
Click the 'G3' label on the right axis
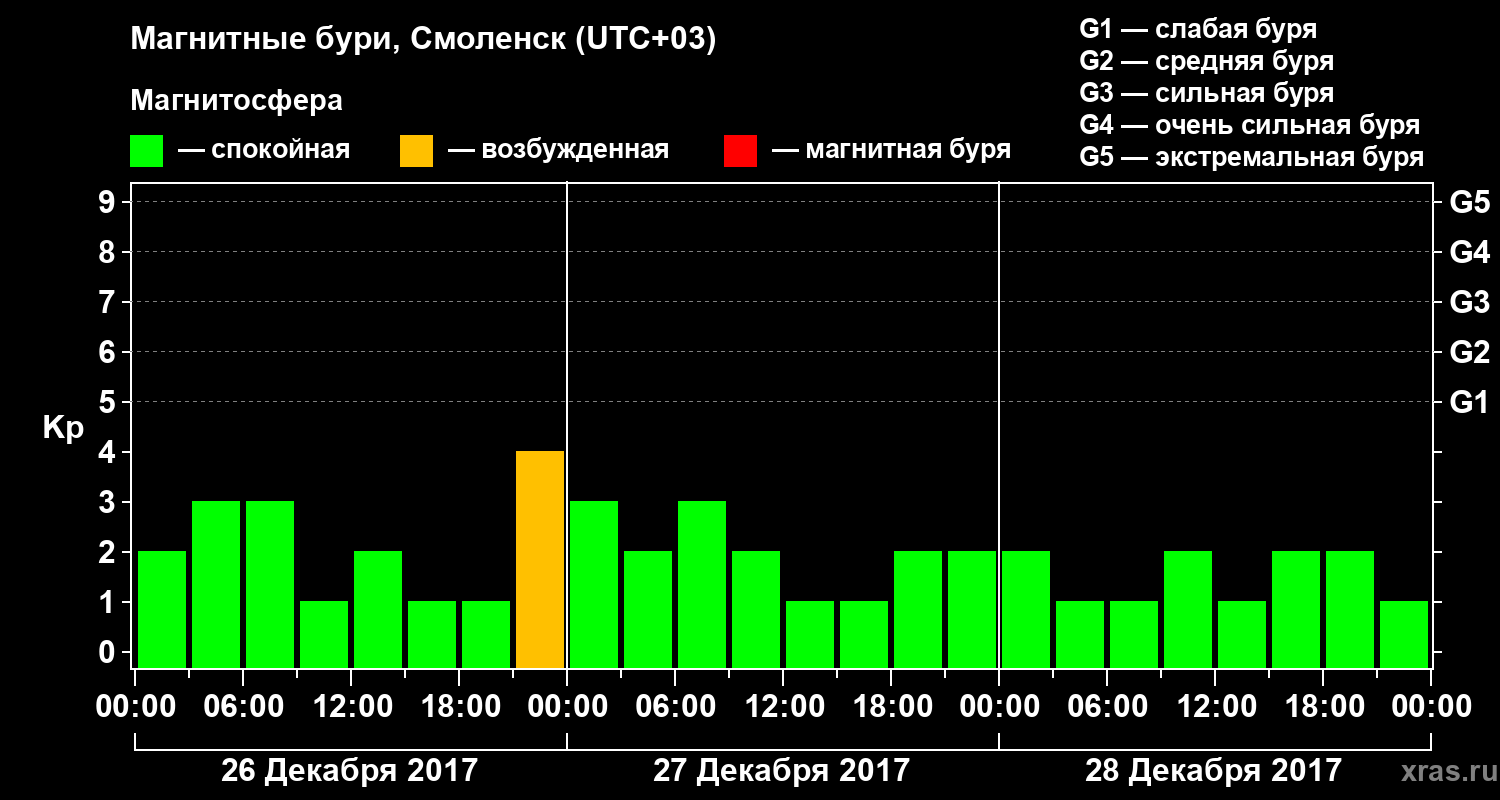coord(1469,302)
